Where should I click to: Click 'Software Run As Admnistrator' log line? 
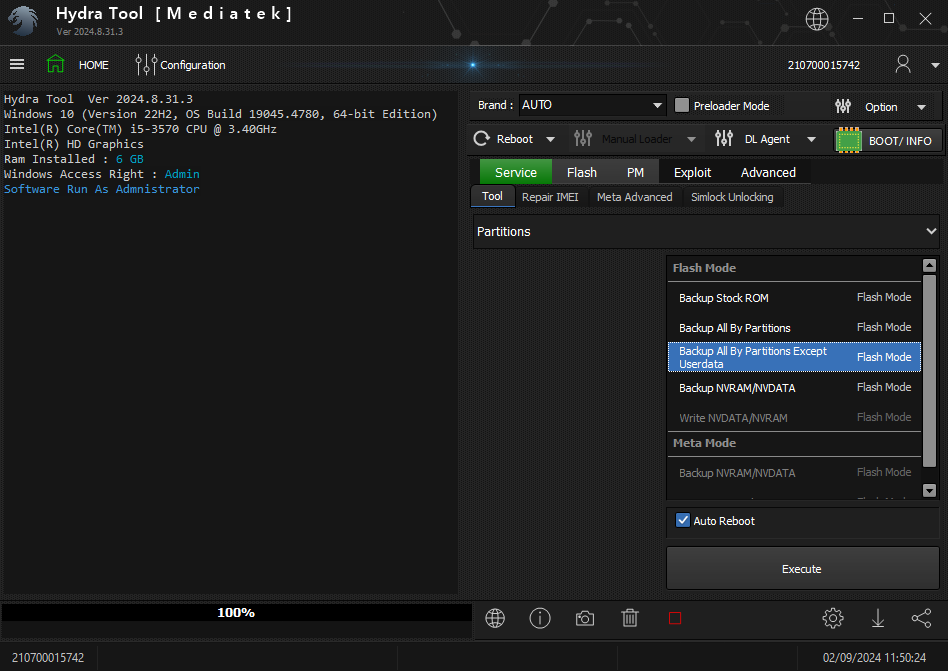(102, 189)
